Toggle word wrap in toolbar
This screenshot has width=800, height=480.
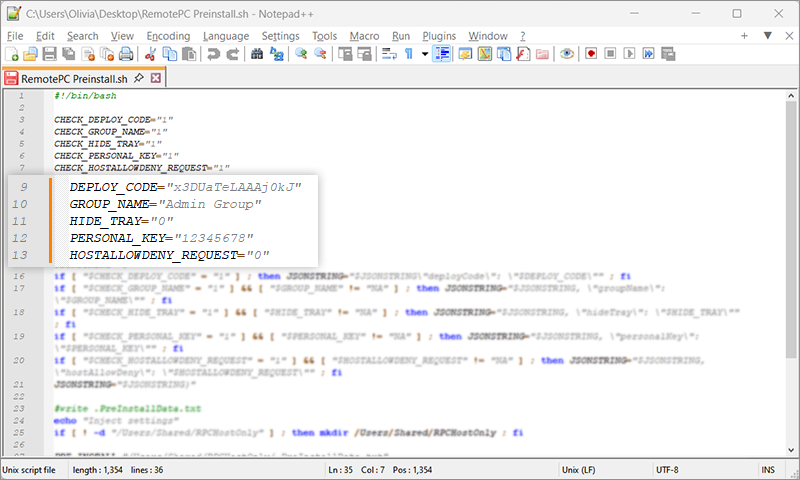tap(389, 54)
